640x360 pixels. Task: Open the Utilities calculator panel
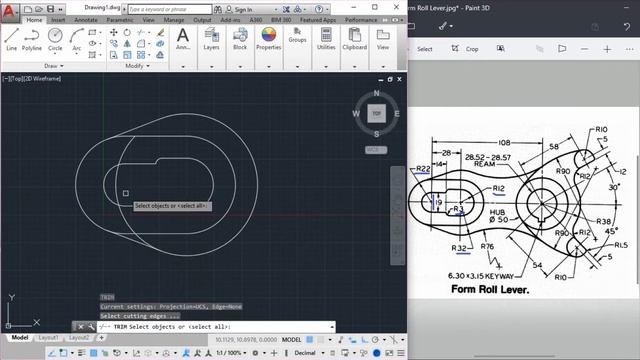pos(326,39)
